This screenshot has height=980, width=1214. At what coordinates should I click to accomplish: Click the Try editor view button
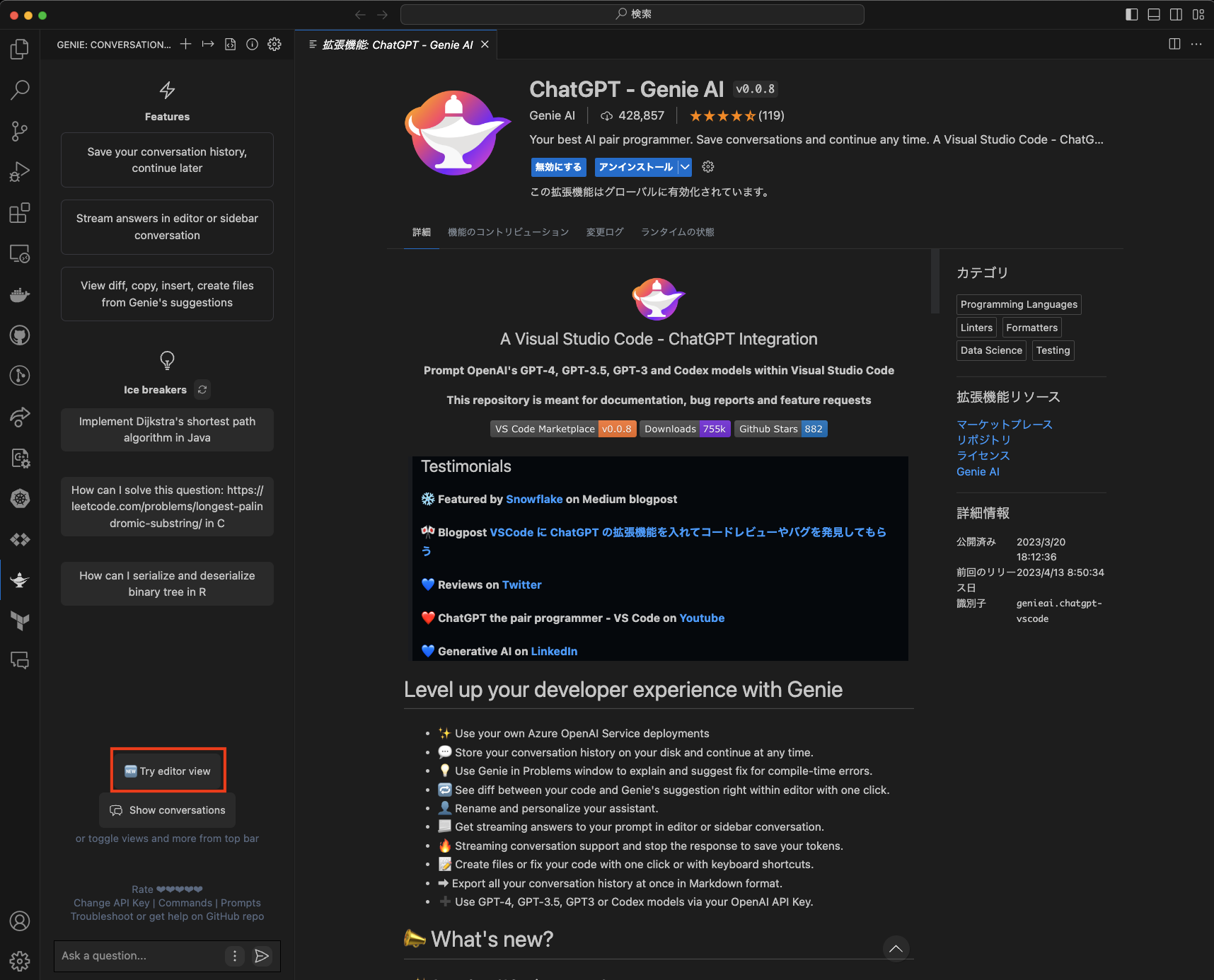point(168,771)
